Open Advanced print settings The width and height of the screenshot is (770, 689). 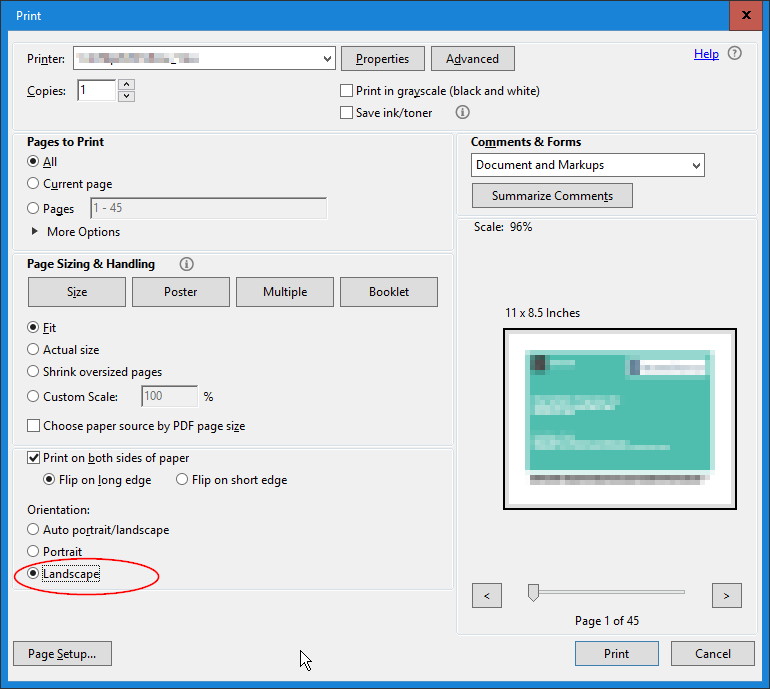point(472,58)
